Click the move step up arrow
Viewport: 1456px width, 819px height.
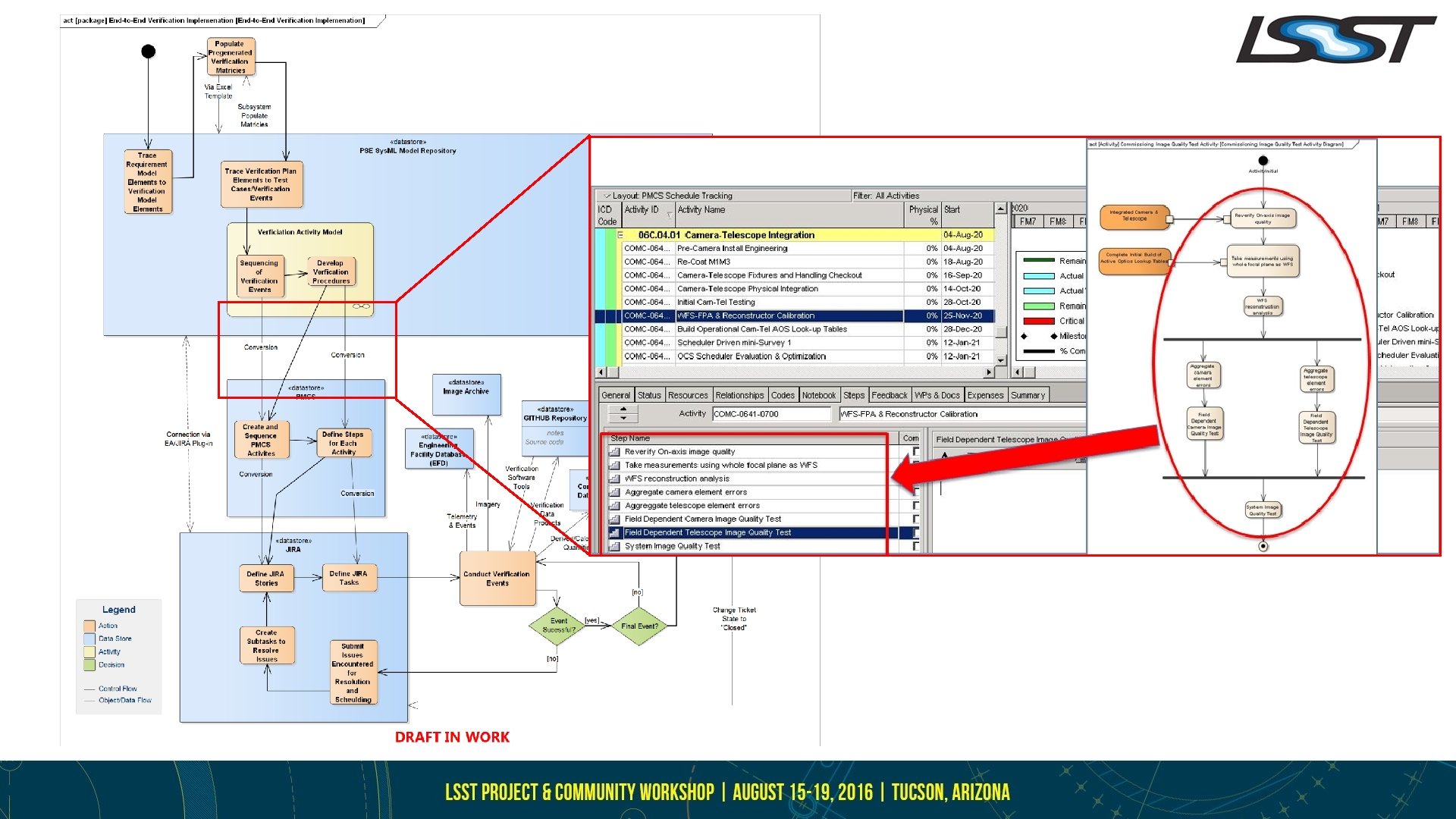click(623, 409)
